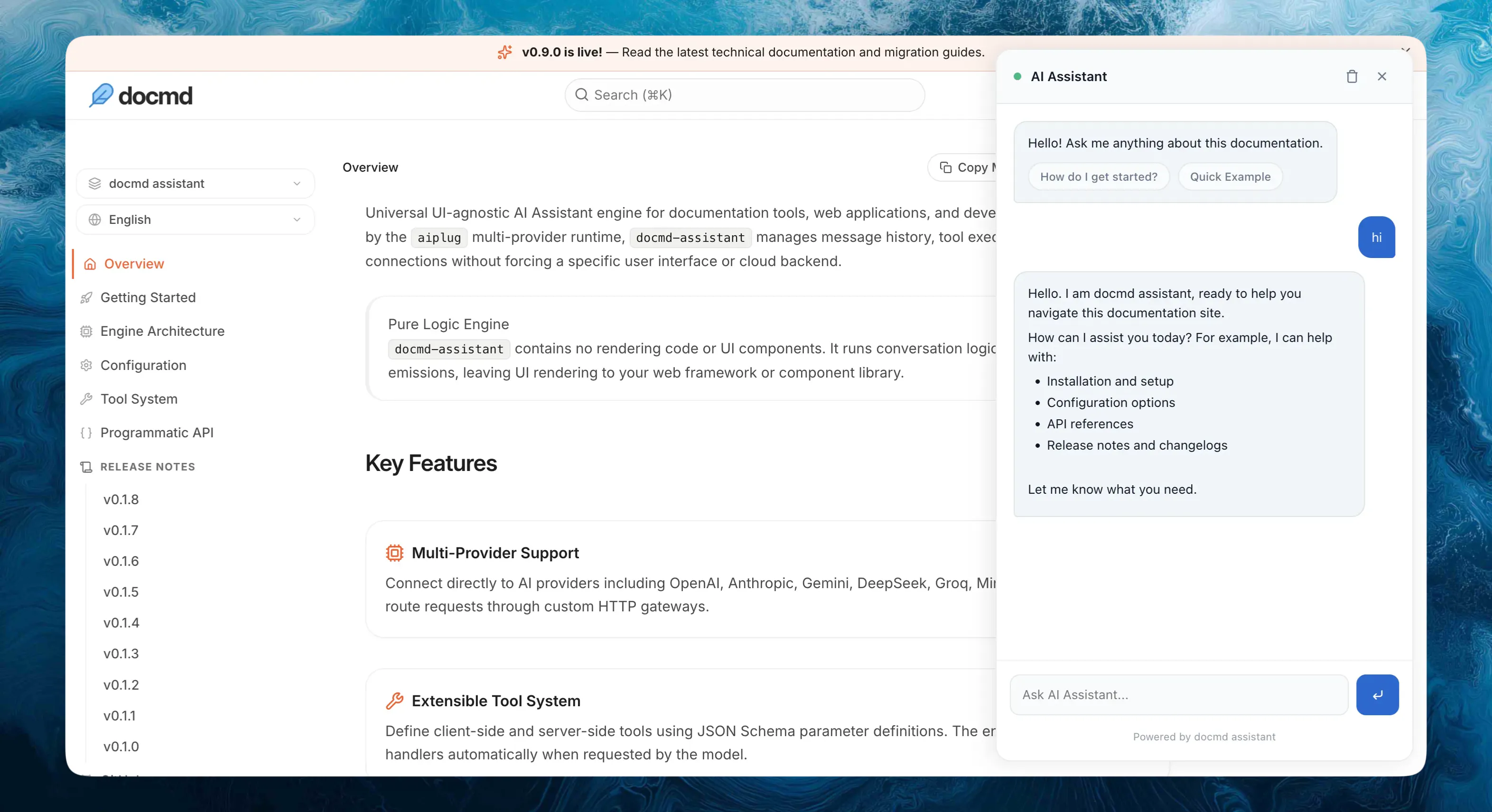Open the docmd assistant project dropdown

click(x=195, y=184)
